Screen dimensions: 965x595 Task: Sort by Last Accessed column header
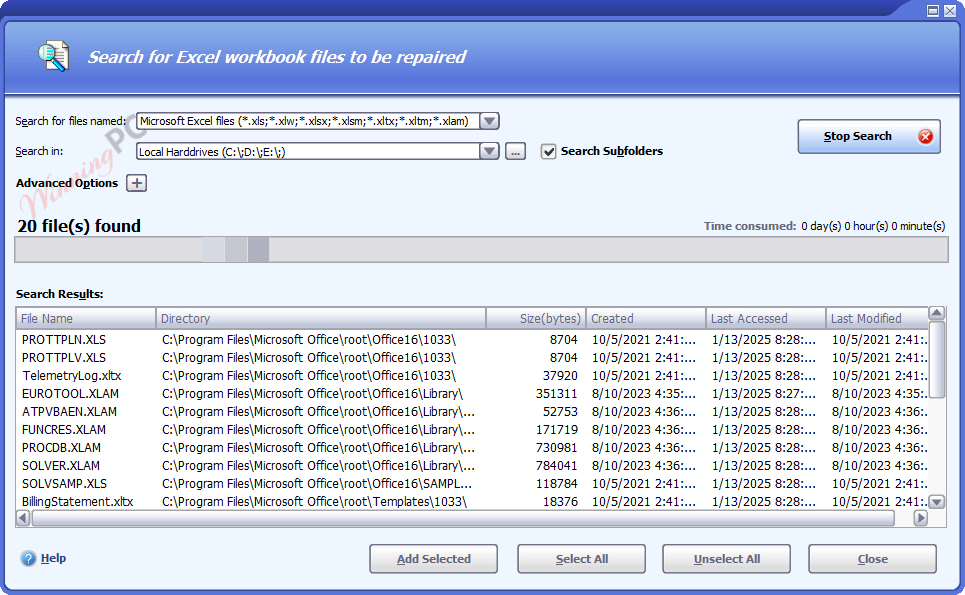click(x=766, y=318)
